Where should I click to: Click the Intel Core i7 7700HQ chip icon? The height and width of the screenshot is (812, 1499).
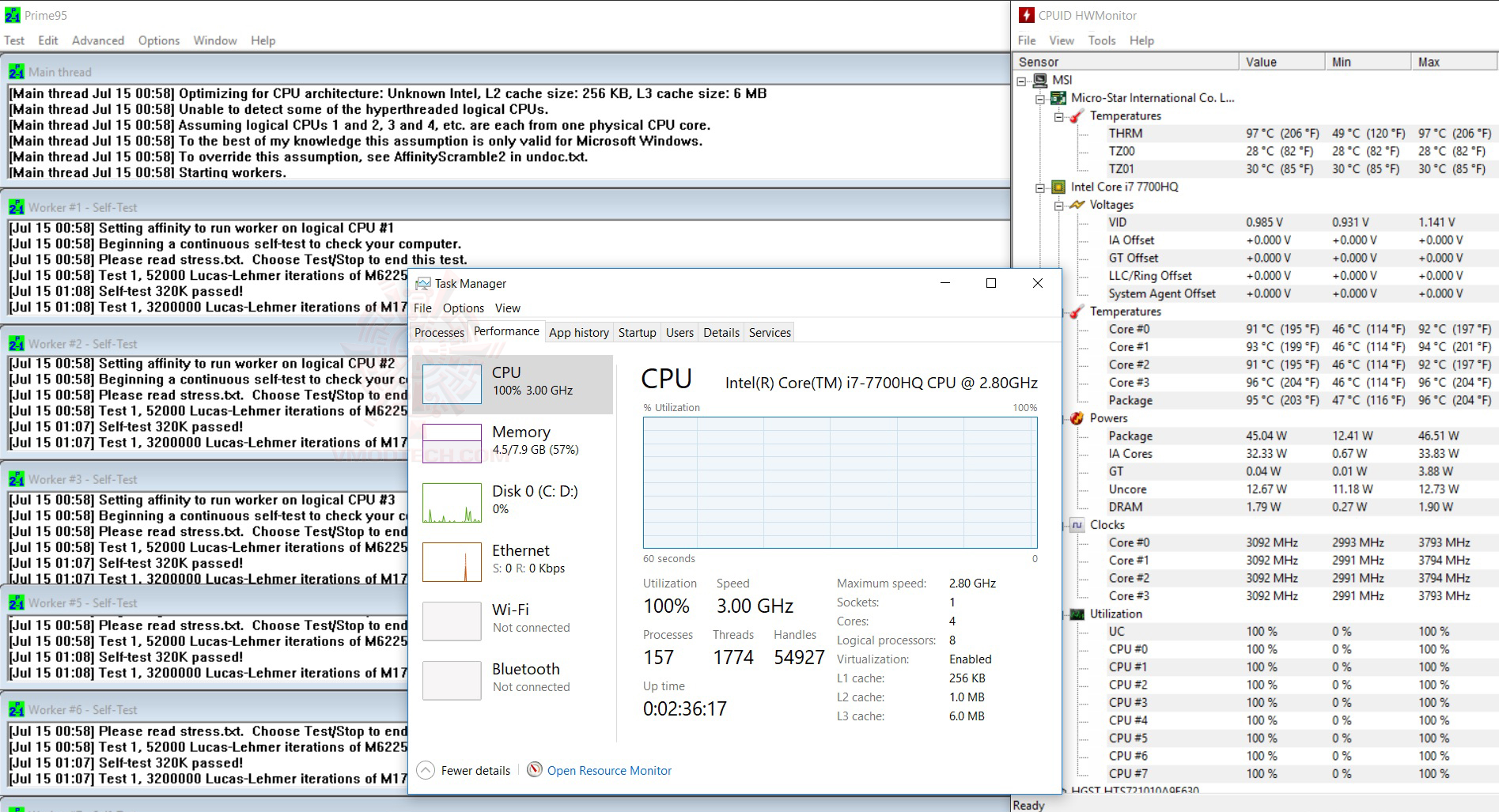(1058, 187)
